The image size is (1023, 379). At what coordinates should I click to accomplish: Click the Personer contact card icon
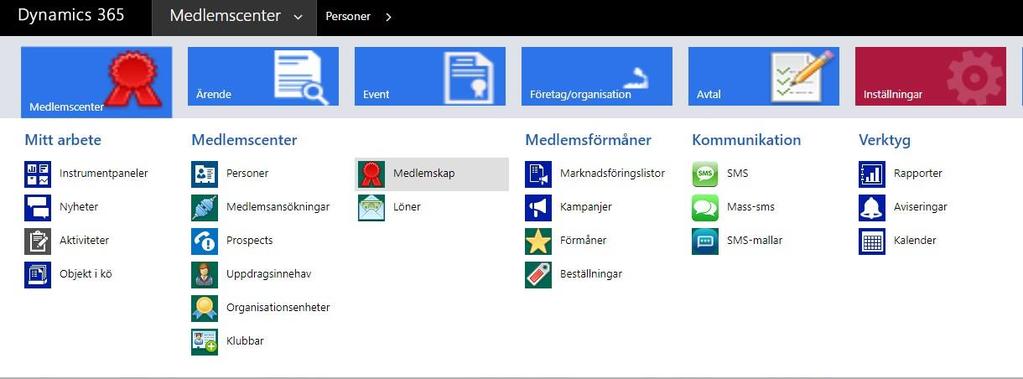(204, 174)
